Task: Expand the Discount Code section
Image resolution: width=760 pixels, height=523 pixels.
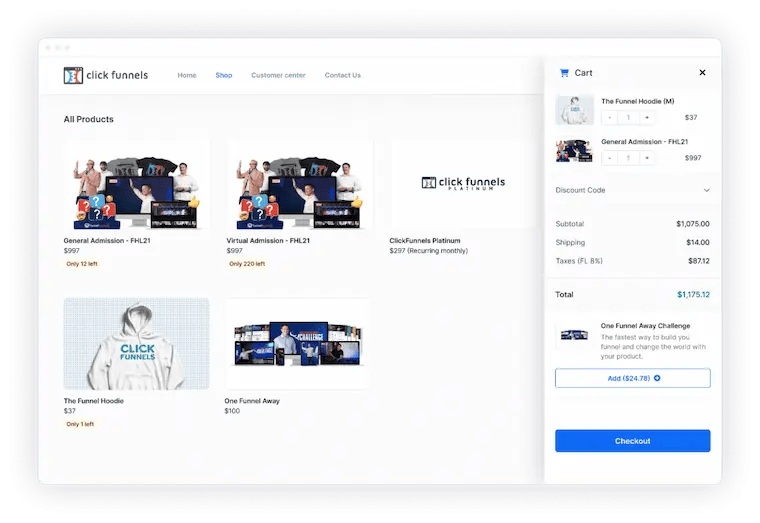Action: pos(633,190)
